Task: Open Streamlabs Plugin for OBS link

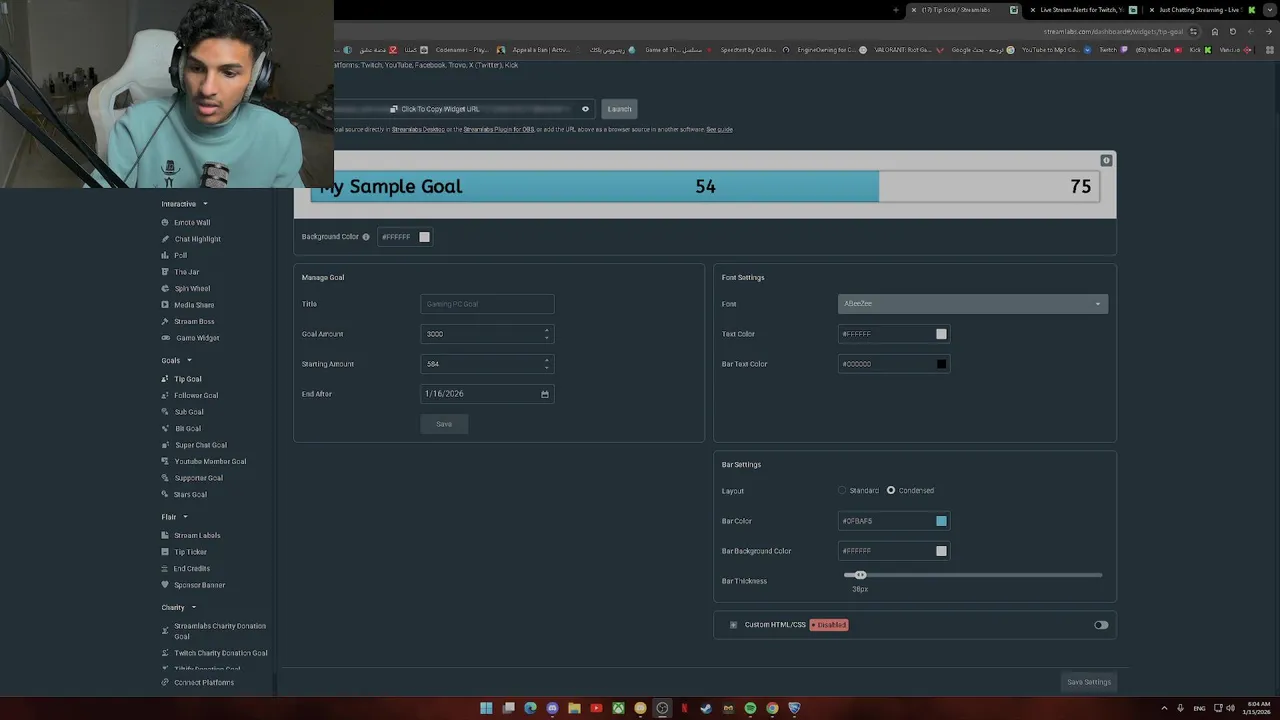Action: click(498, 129)
